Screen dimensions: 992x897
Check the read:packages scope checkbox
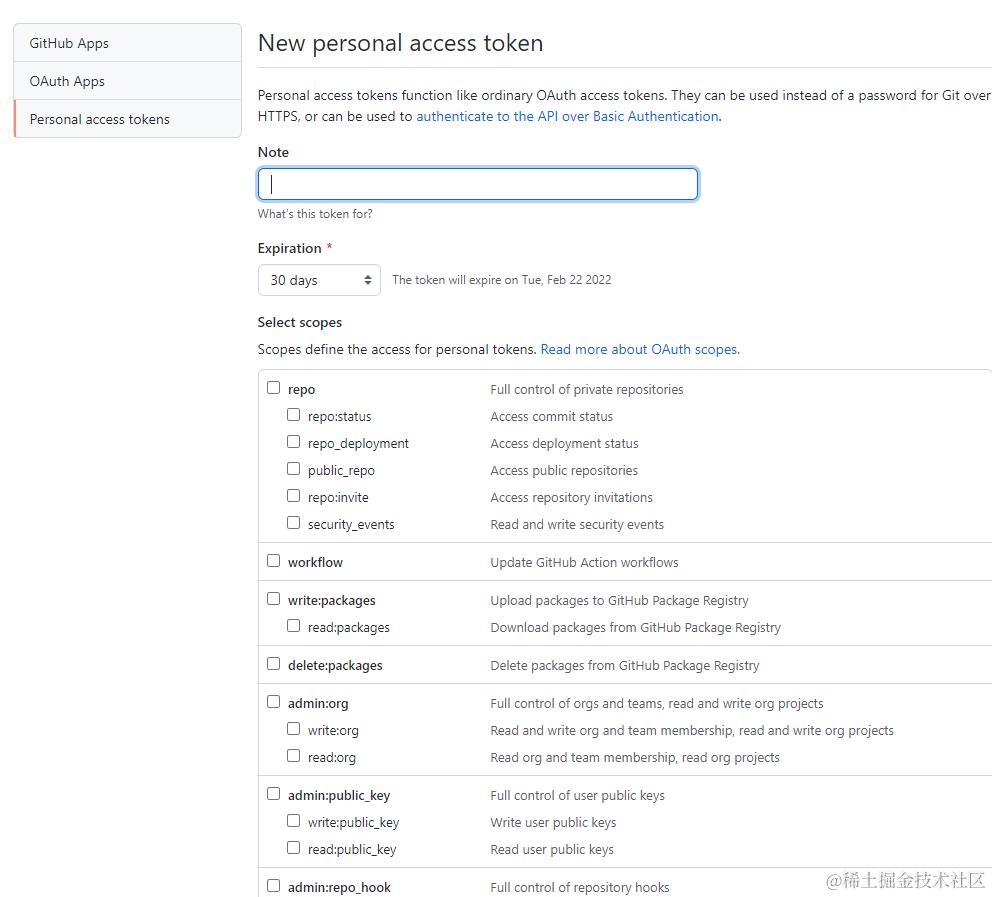294,626
